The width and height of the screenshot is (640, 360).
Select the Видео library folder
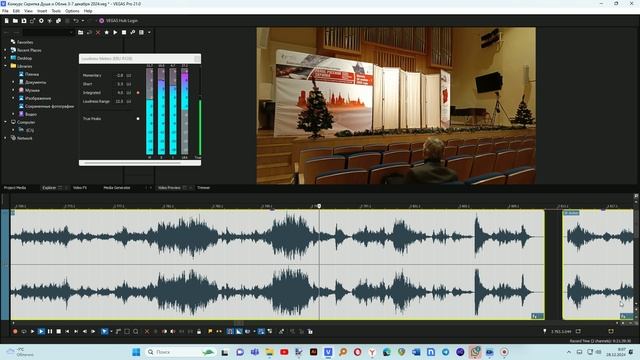point(31,114)
